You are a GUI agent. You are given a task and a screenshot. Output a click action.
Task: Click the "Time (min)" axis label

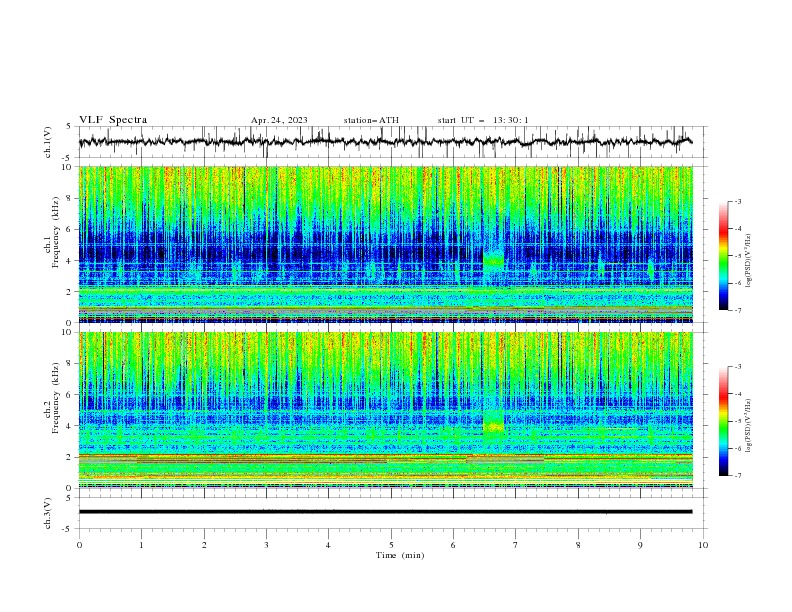tap(400, 555)
